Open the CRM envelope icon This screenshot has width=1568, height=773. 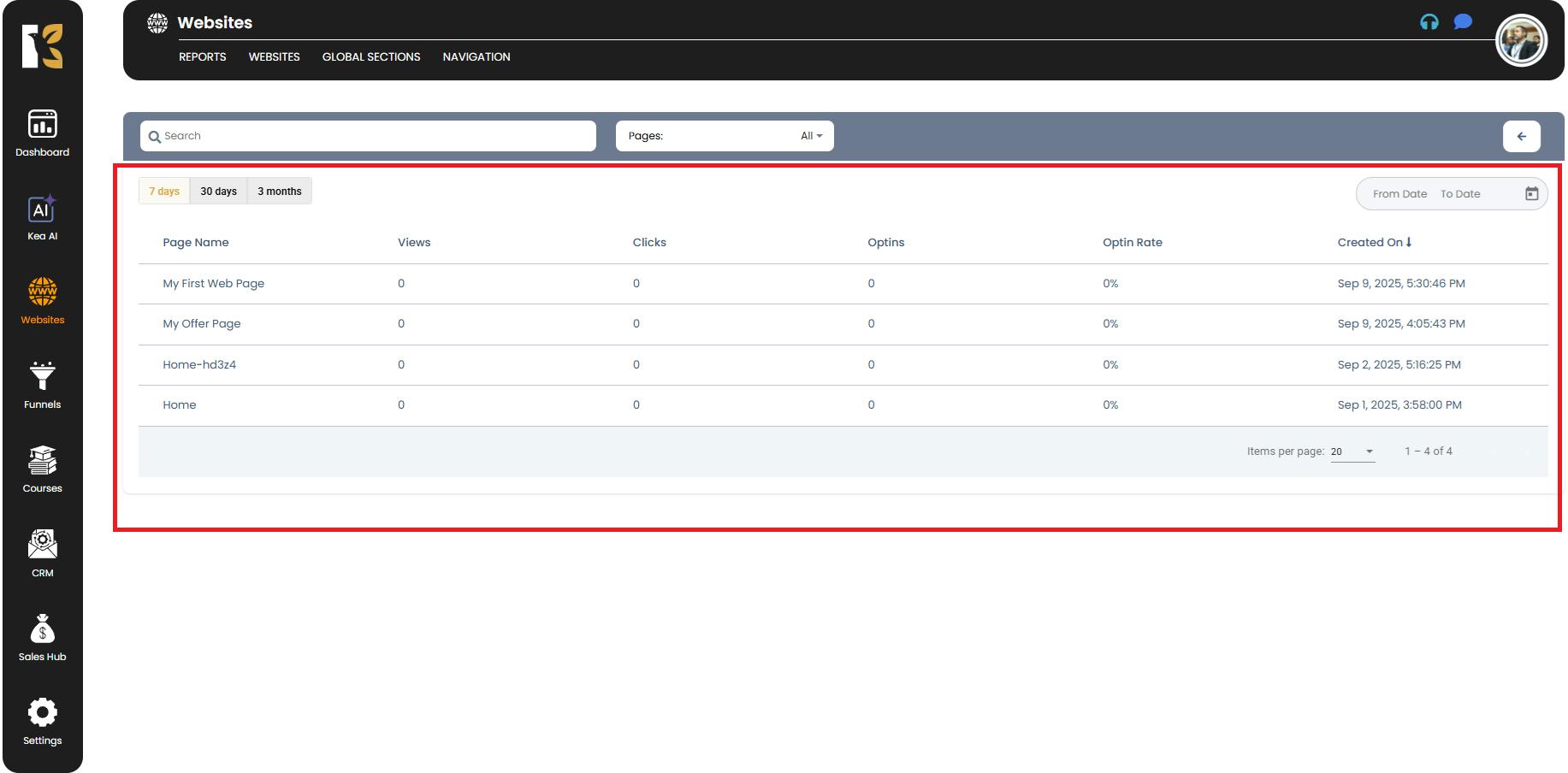click(x=42, y=545)
